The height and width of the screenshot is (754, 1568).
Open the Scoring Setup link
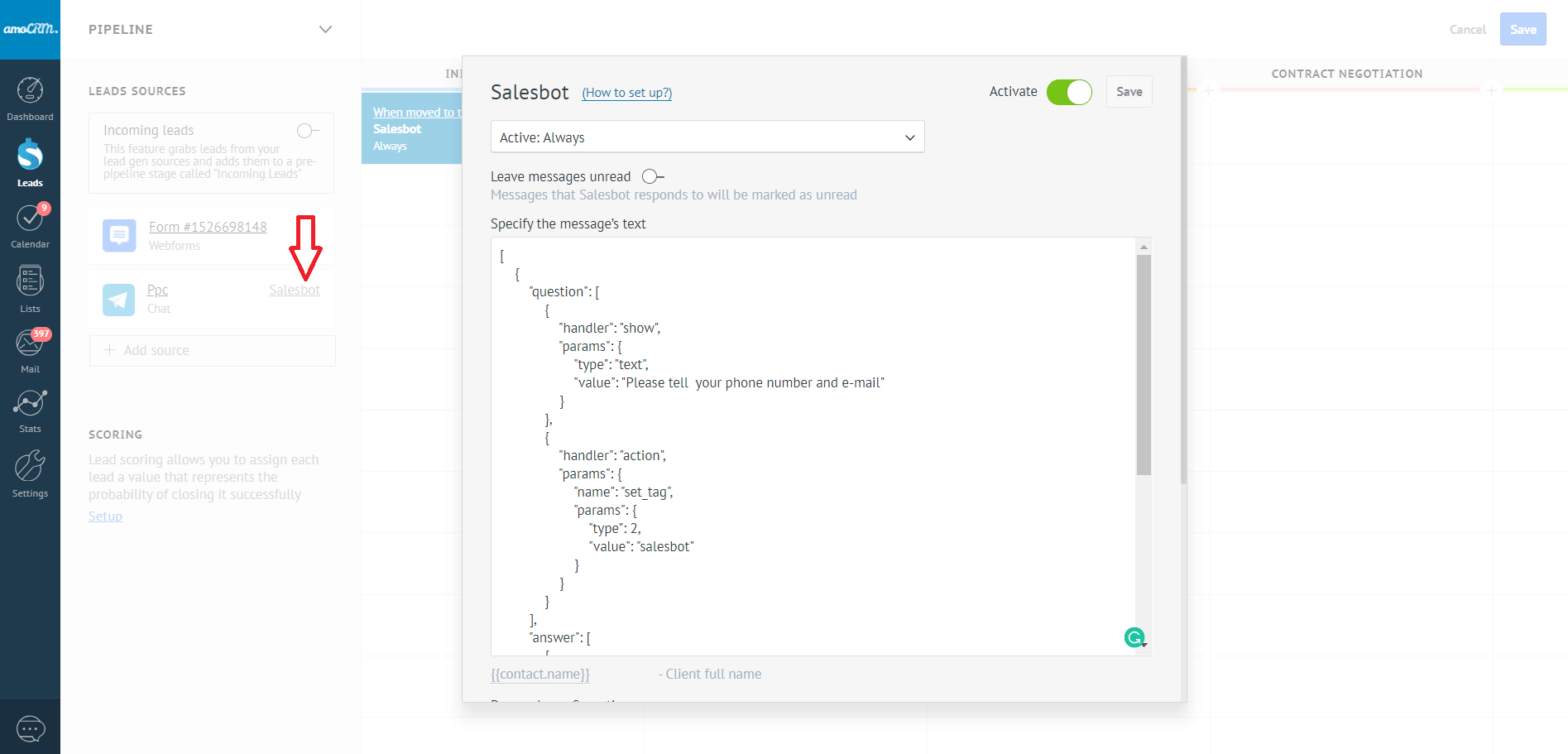click(x=105, y=516)
